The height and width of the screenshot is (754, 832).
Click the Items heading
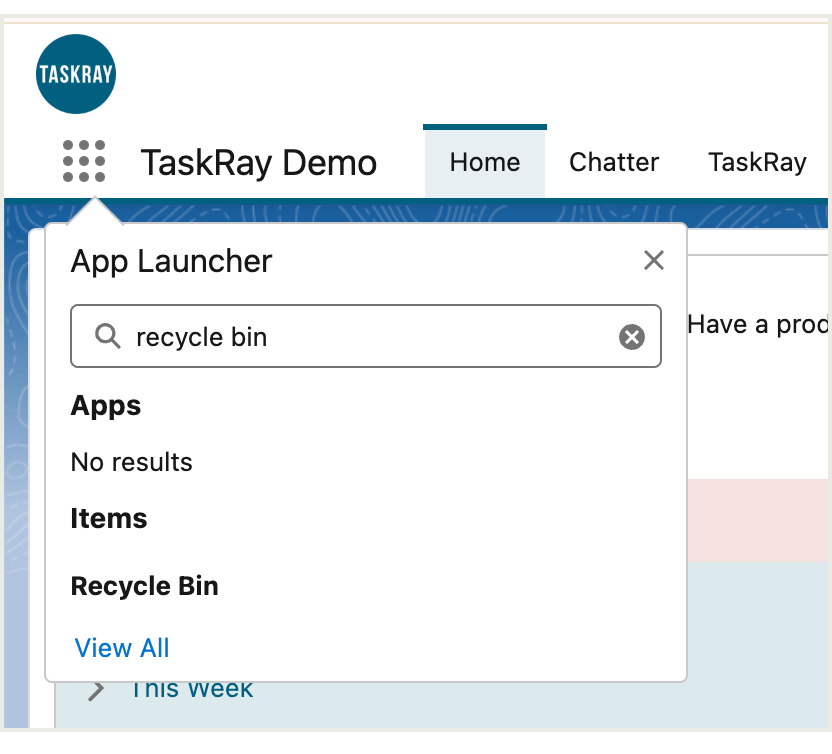109,518
